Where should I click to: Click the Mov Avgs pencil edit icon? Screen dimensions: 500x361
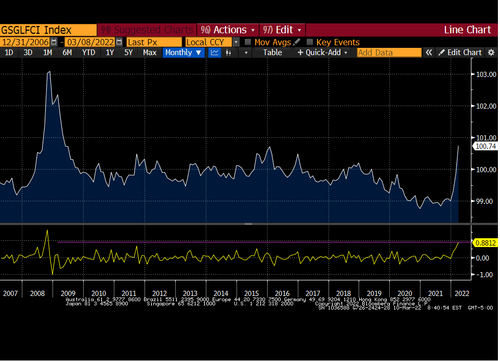coord(297,42)
